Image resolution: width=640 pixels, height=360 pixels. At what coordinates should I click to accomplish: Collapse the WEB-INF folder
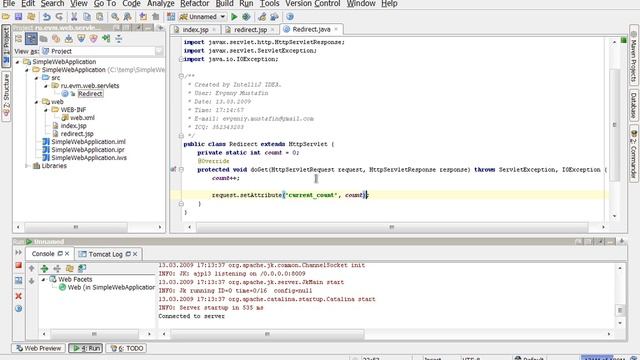coord(46,110)
